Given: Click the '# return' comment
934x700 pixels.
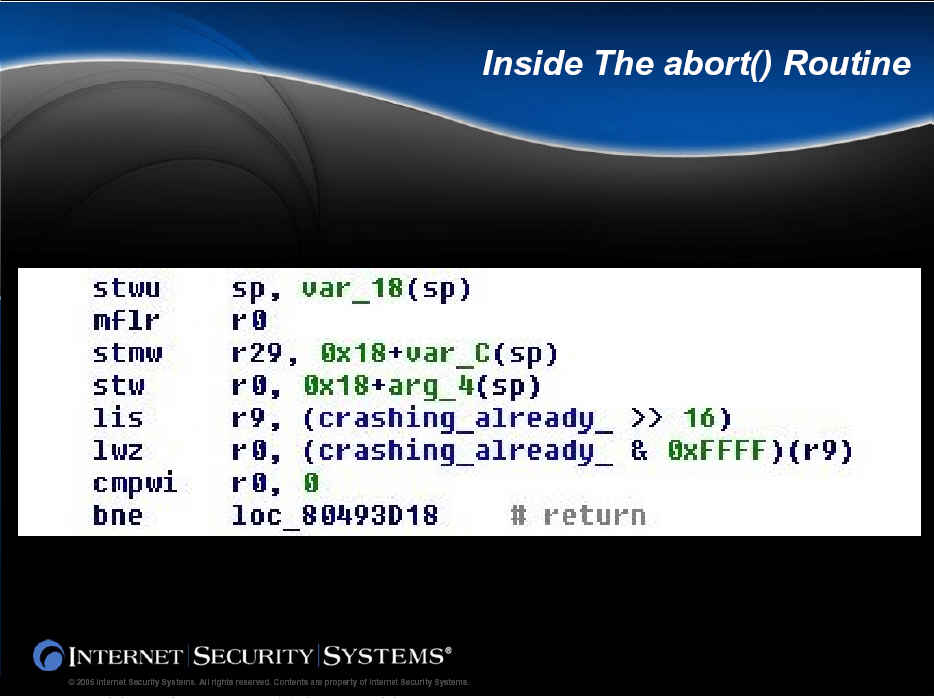Looking at the screenshot, I should tap(578, 515).
